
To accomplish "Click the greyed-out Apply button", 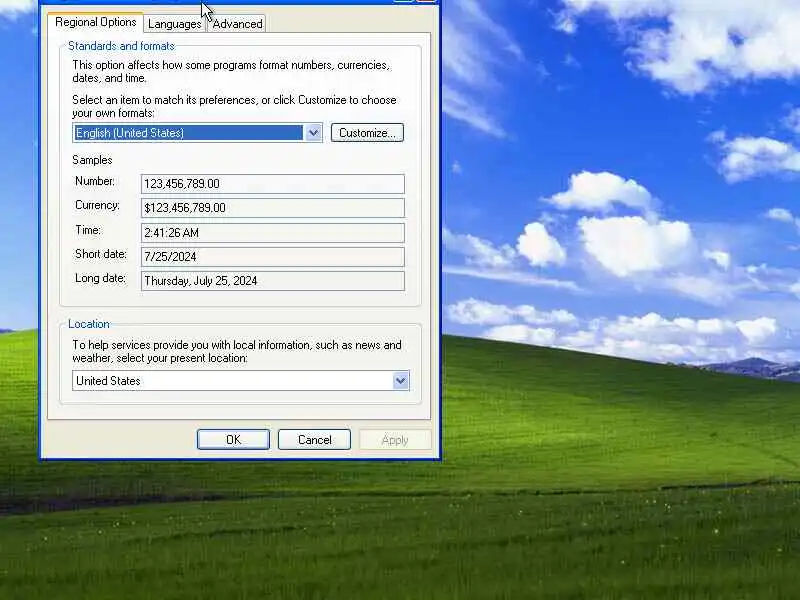I will pos(395,440).
